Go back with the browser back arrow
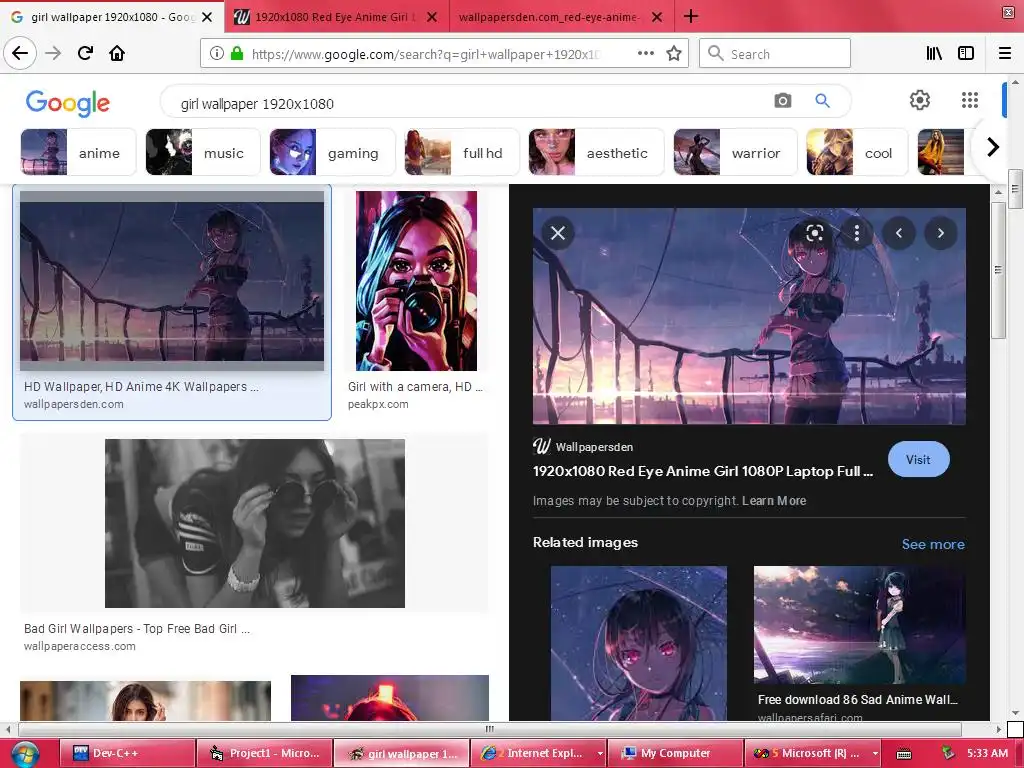The width and height of the screenshot is (1024, 768). click(20, 54)
